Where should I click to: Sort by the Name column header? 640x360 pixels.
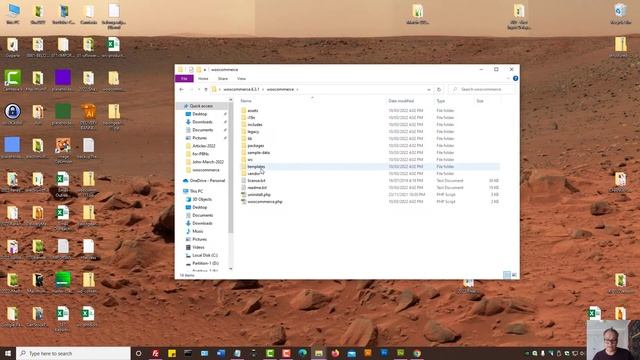pyautogui.click(x=246, y=101)
